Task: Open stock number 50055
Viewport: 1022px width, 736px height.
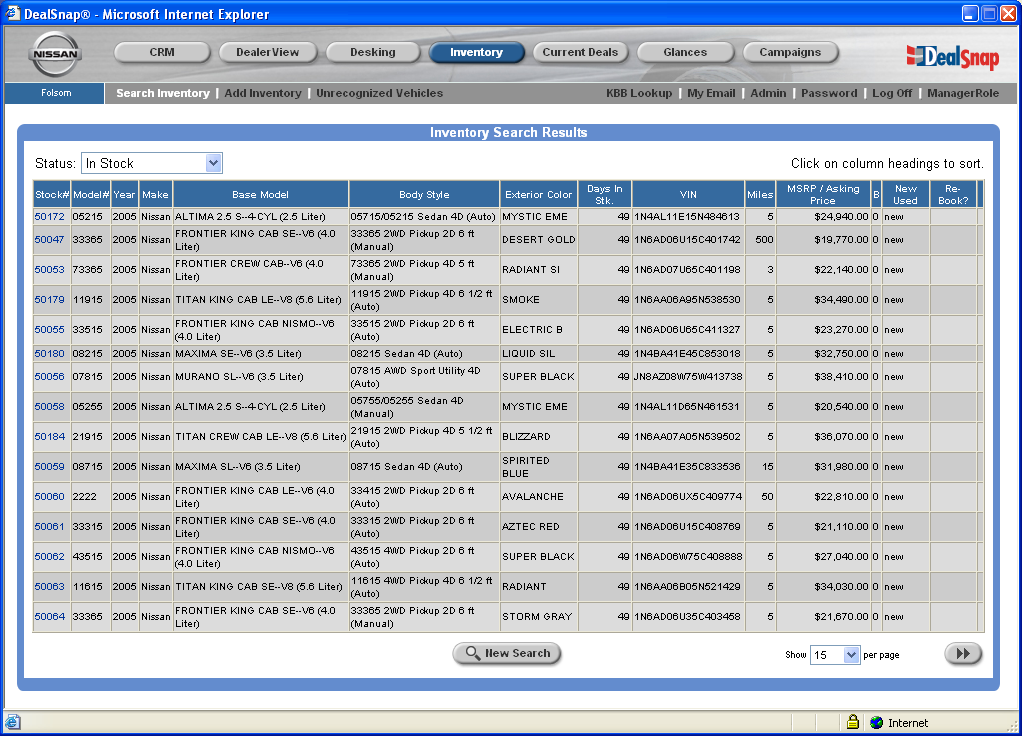Action: coord(50,330)
